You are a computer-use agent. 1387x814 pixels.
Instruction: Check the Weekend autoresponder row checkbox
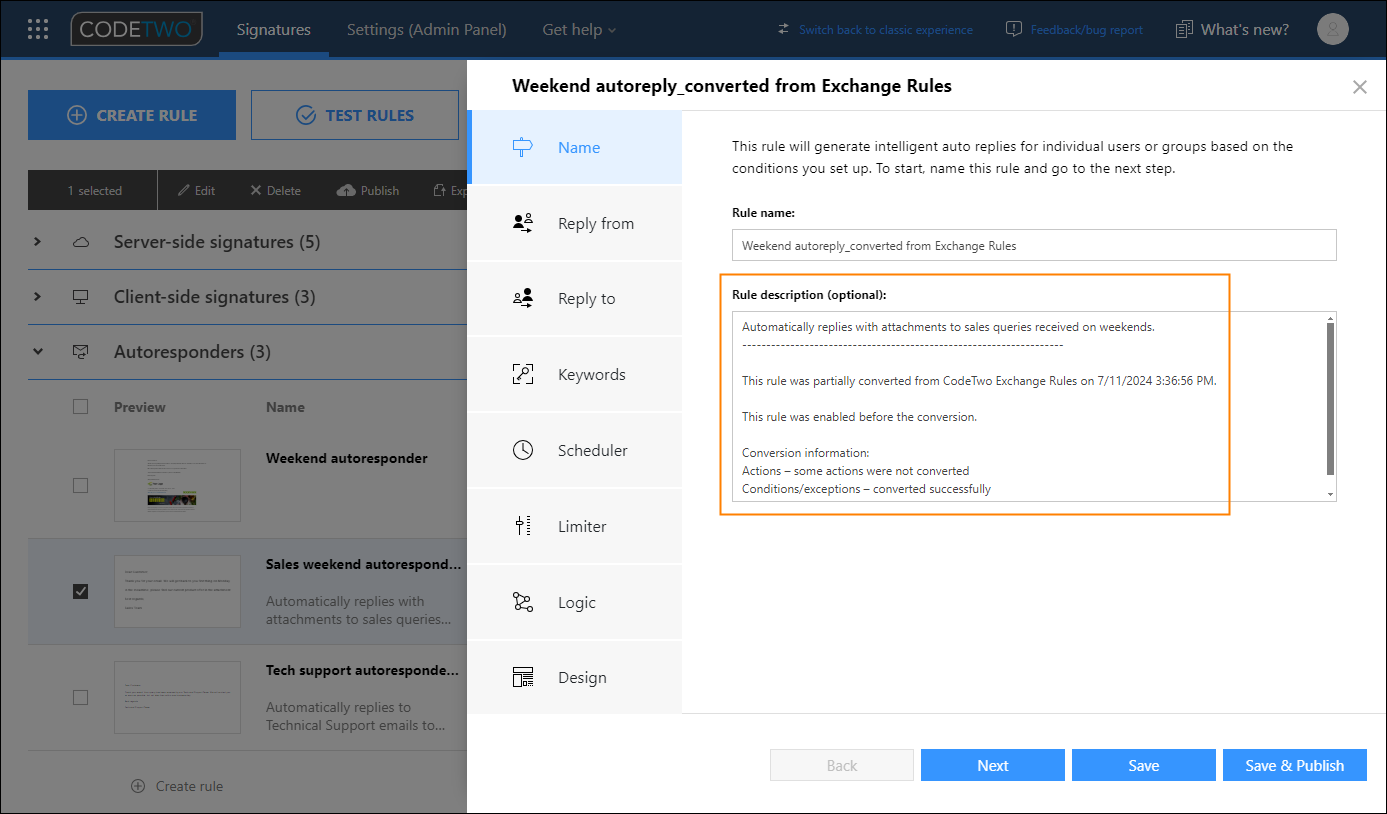click(80, 485)
